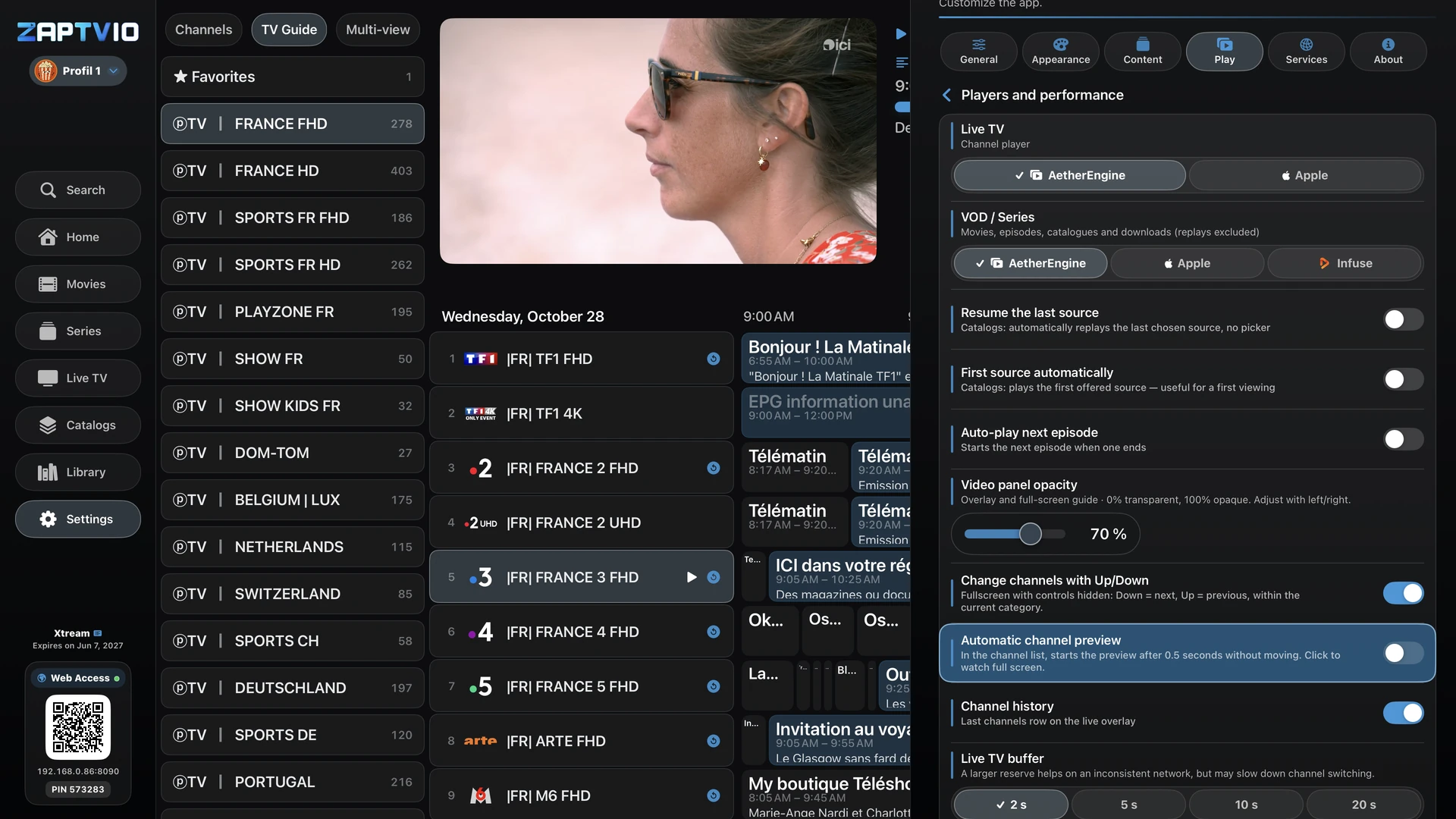Open the Series section
Screen dimensions: 1456x819
pyautogui.click(x=78, y=331)
